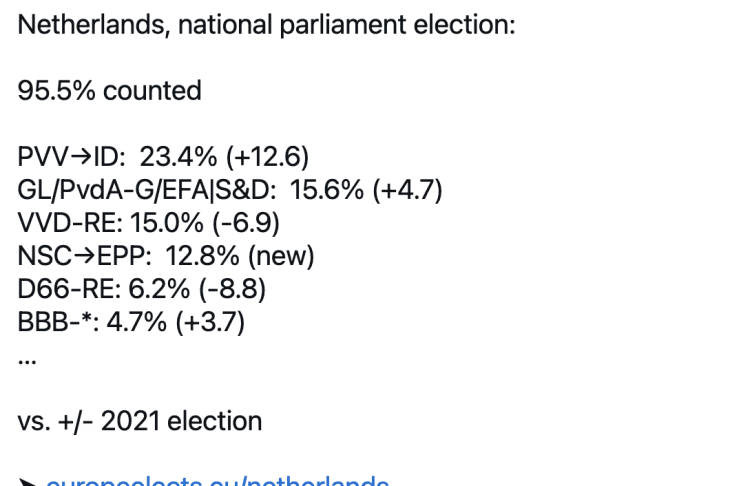Click the NSC→EPP arrow symbol
Screen dimensions: 741x486
[85, 256]
